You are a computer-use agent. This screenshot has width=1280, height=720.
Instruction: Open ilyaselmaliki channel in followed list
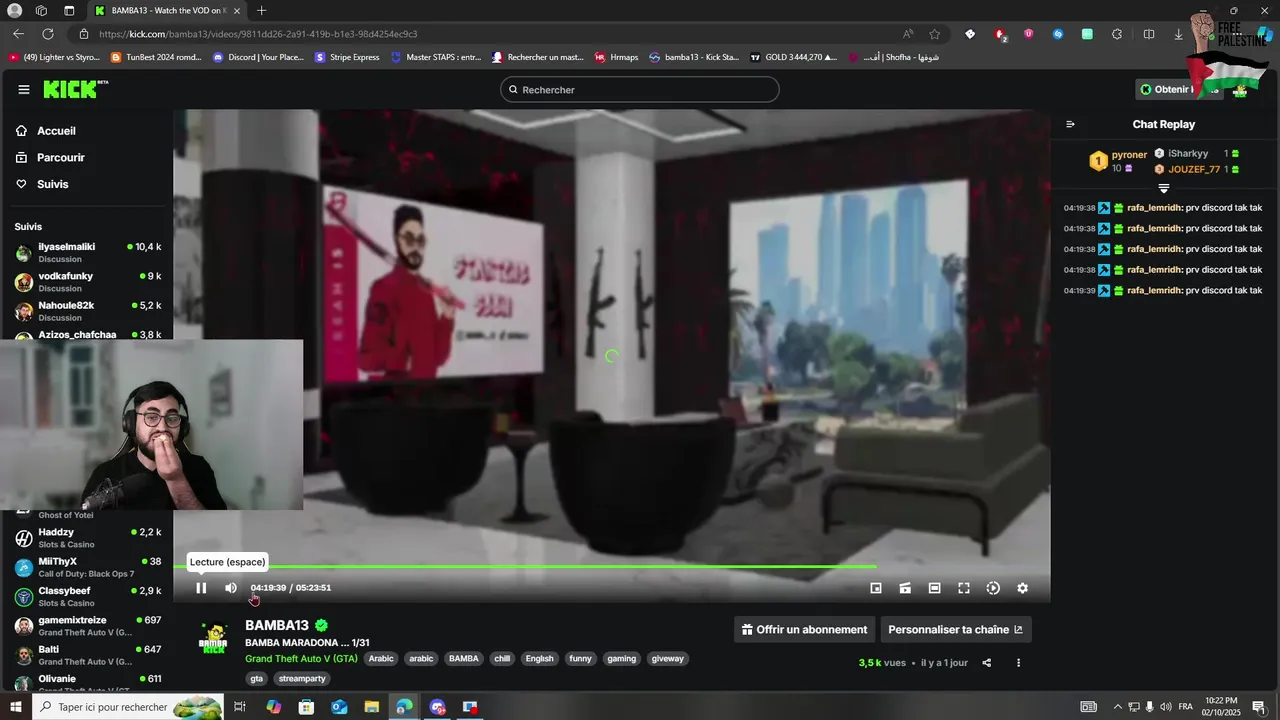(x=87, y=252)
